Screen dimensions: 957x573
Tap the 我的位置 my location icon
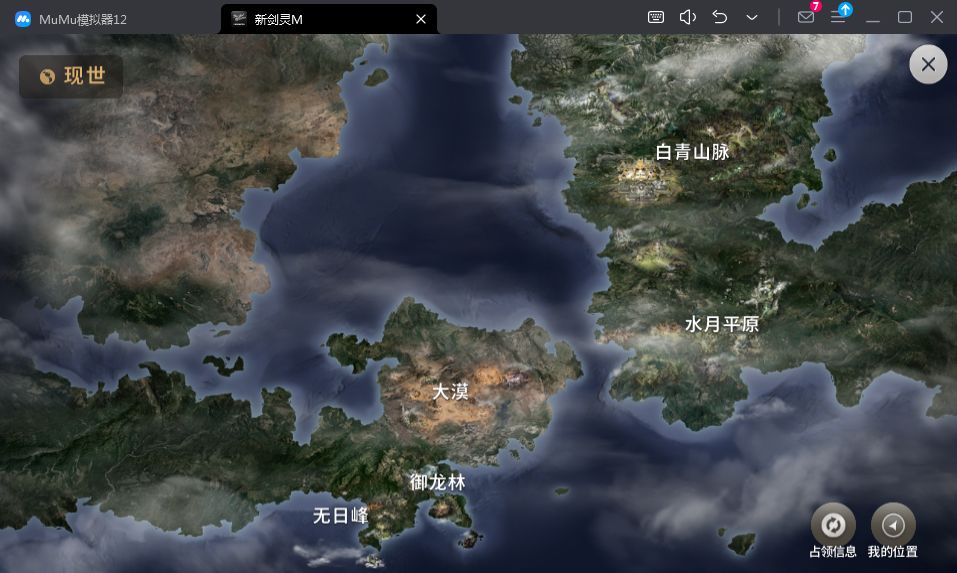coord(893,525)
